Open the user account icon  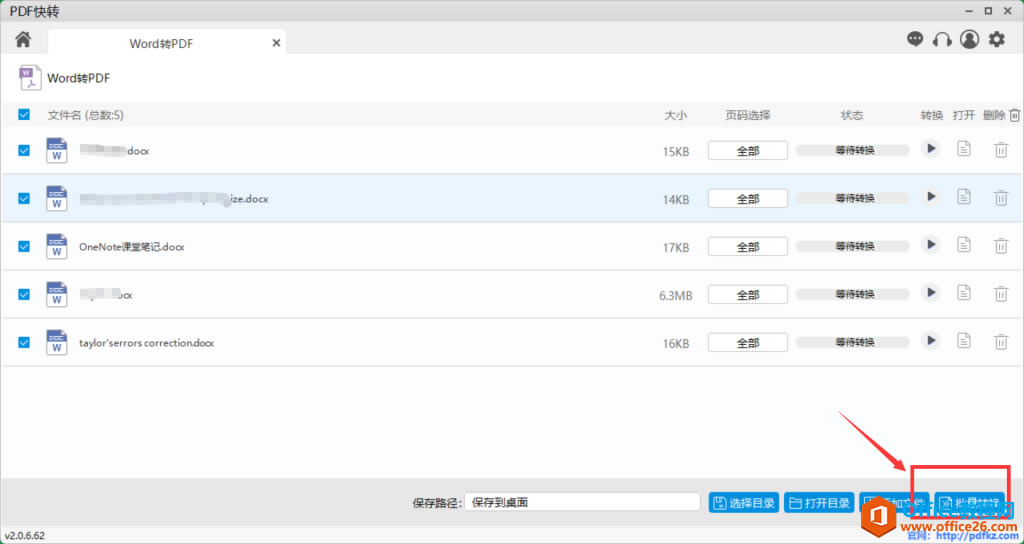pyautogui.click(x=969, y=39)
